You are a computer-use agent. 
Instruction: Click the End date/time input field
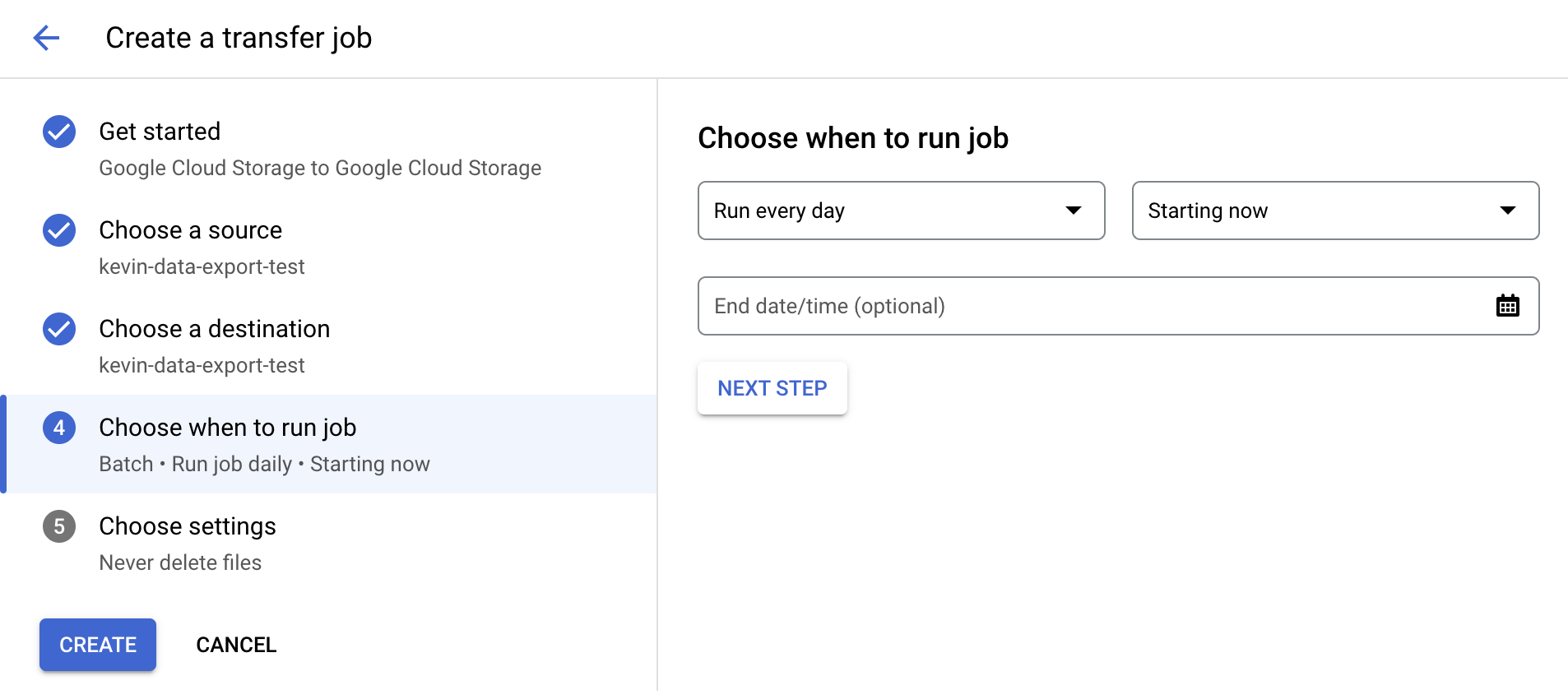pos(1118,306)
